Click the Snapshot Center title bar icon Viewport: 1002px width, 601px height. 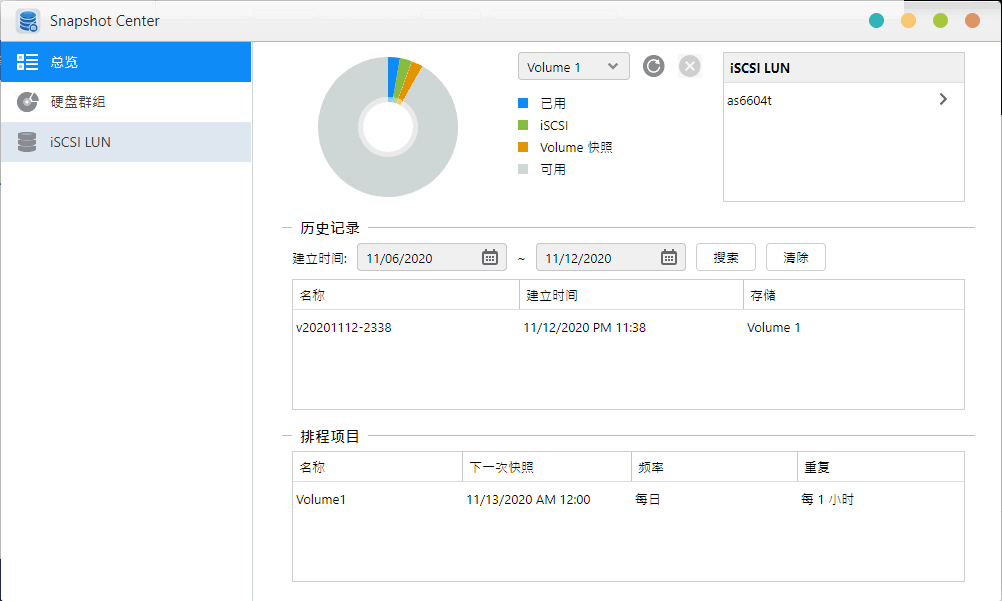(29, 20)
